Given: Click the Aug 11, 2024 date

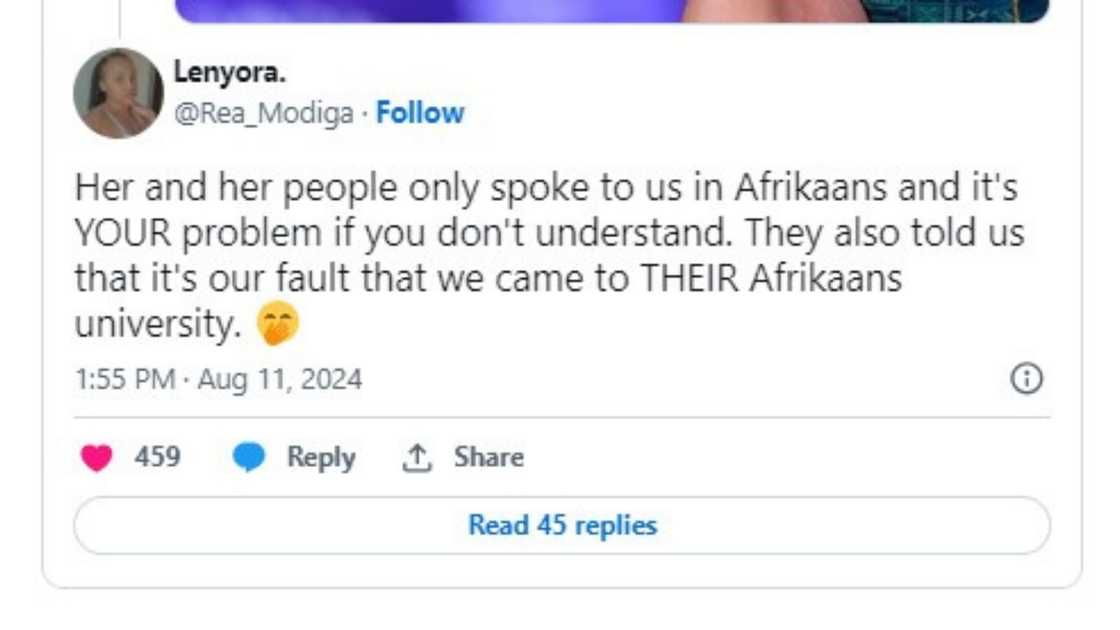Looking at the screenshot, I should tap(280, 380).
